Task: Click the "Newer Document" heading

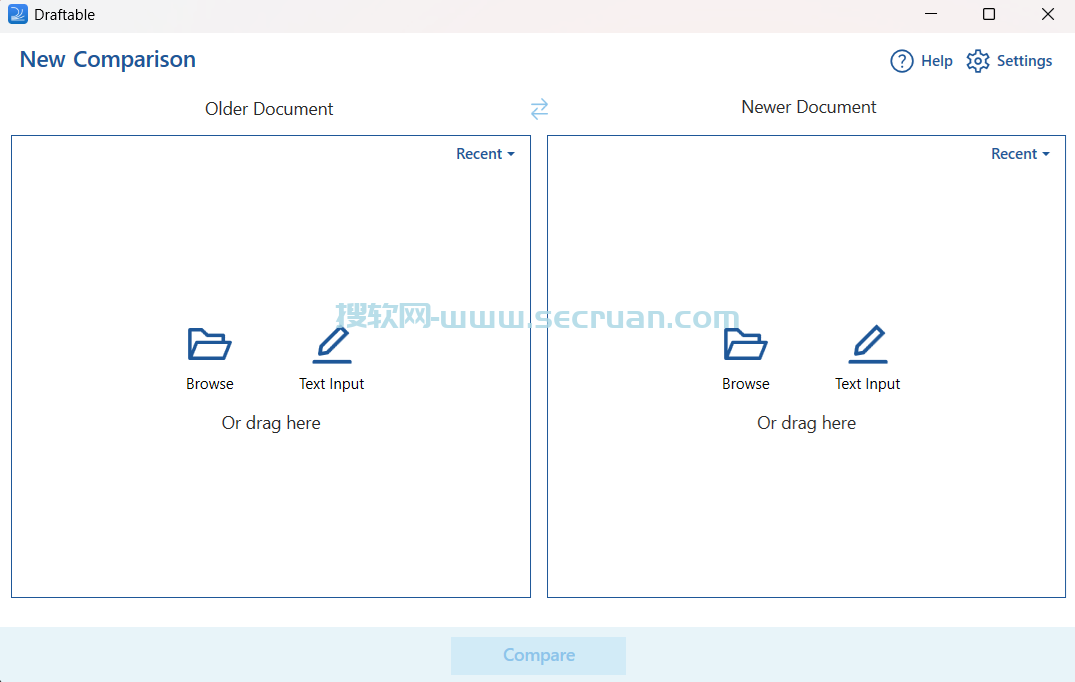Action: 808,107
